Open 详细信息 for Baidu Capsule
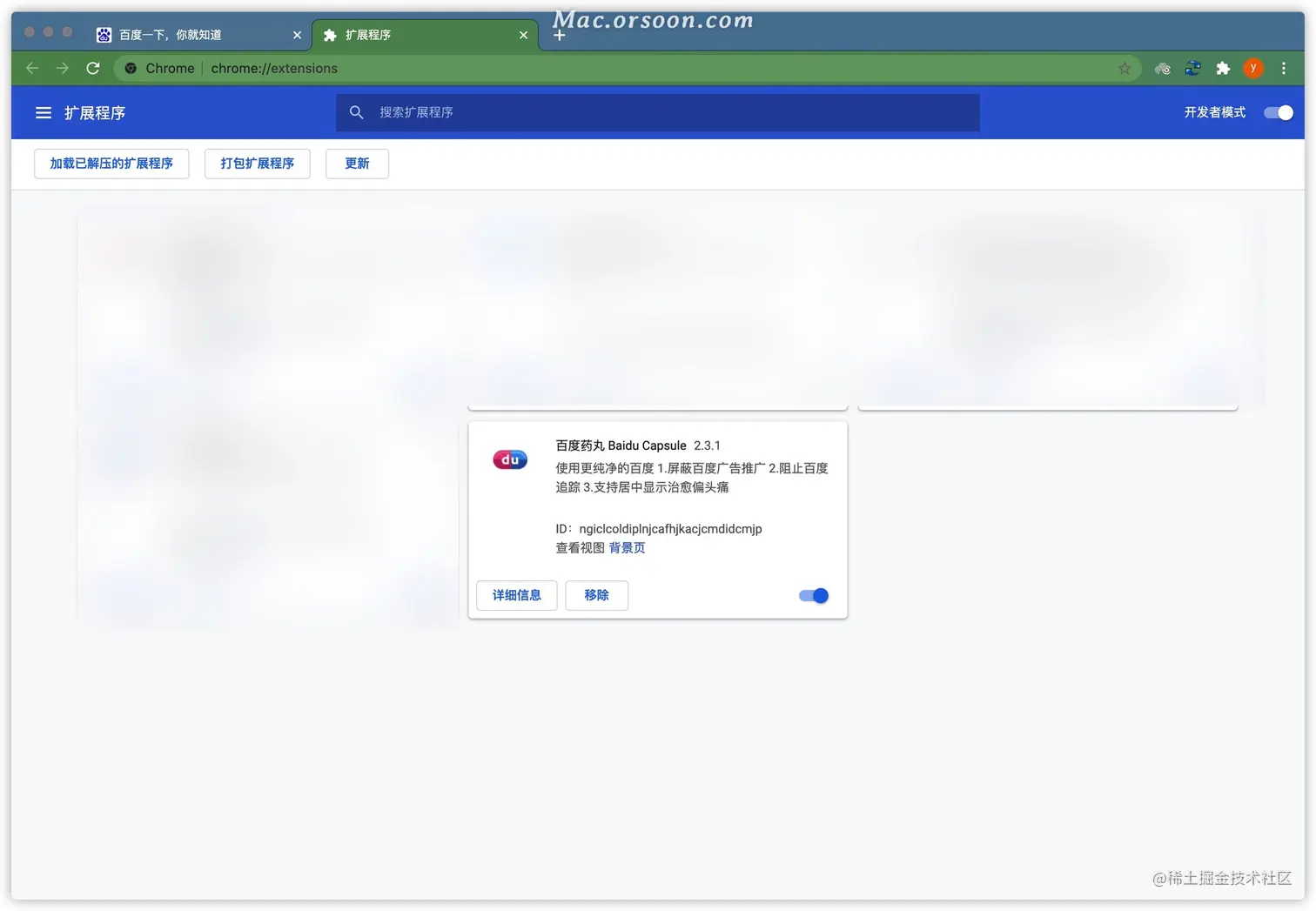This screenshot has height=911, width=1316. pyautogui.click(x=517, y=595)
